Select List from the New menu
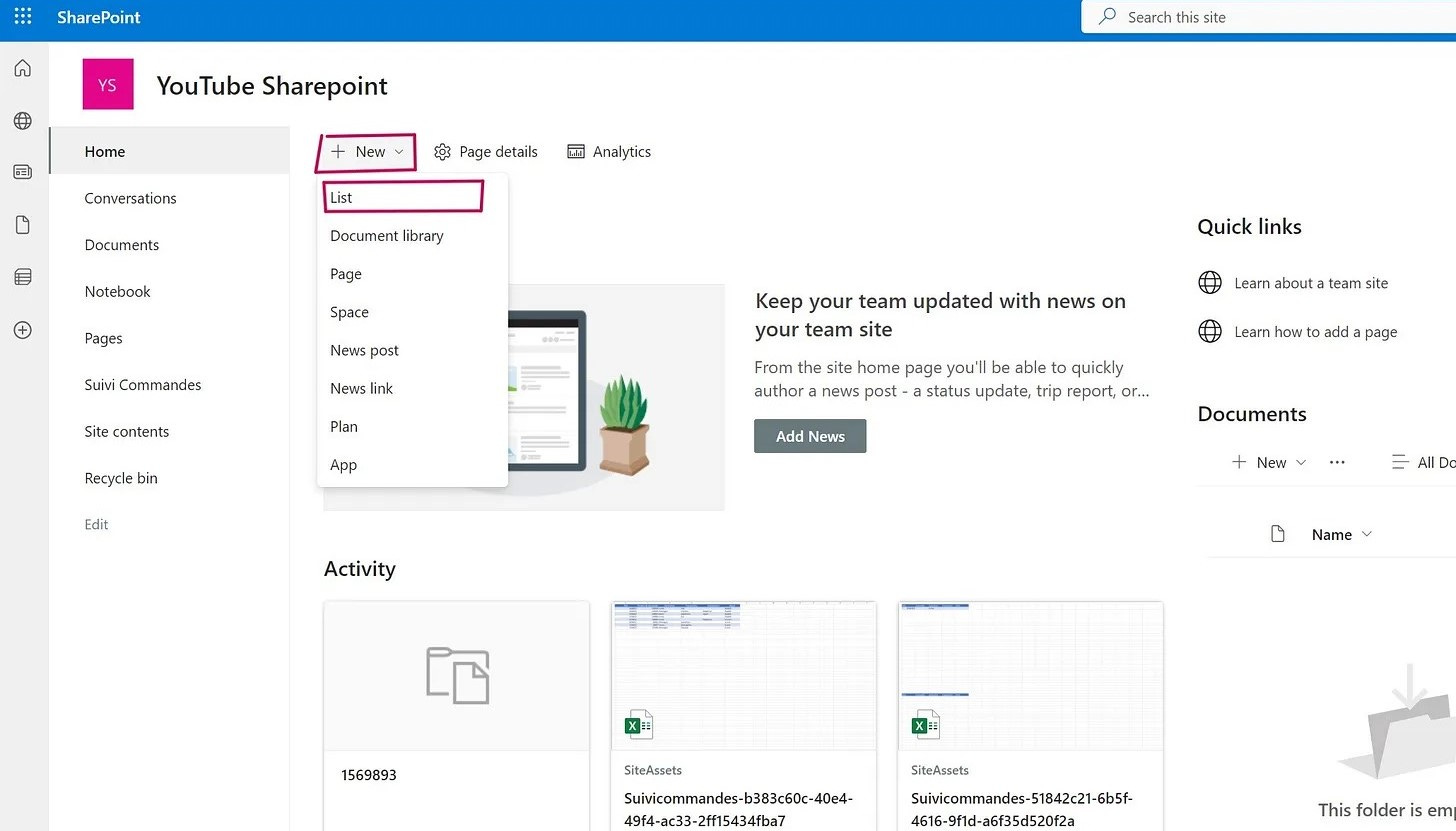The height and width of the screenshot is (831, 1456). (x=412, y=198)
